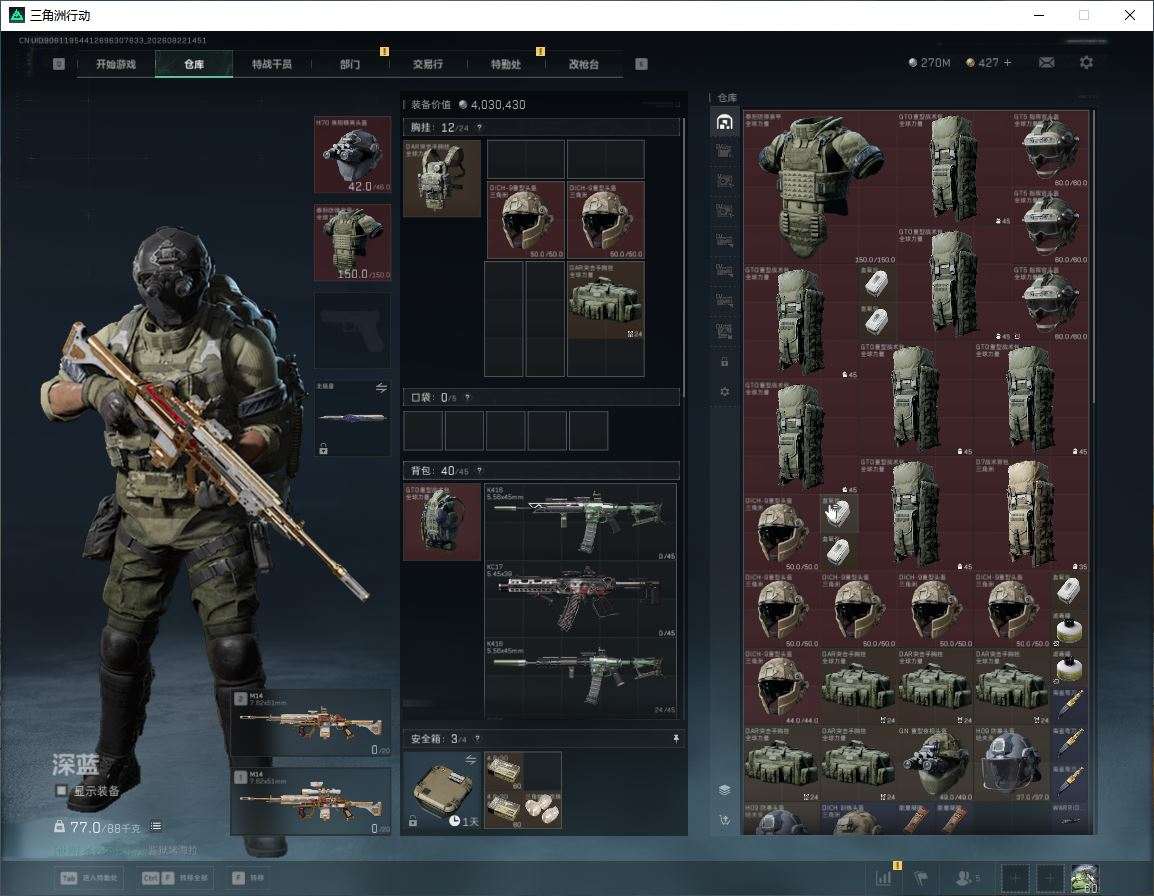Viewport: 1154px width, 896px height.
Task: Select the top K416 rifle in backpack
Action: tap(581, 522)
